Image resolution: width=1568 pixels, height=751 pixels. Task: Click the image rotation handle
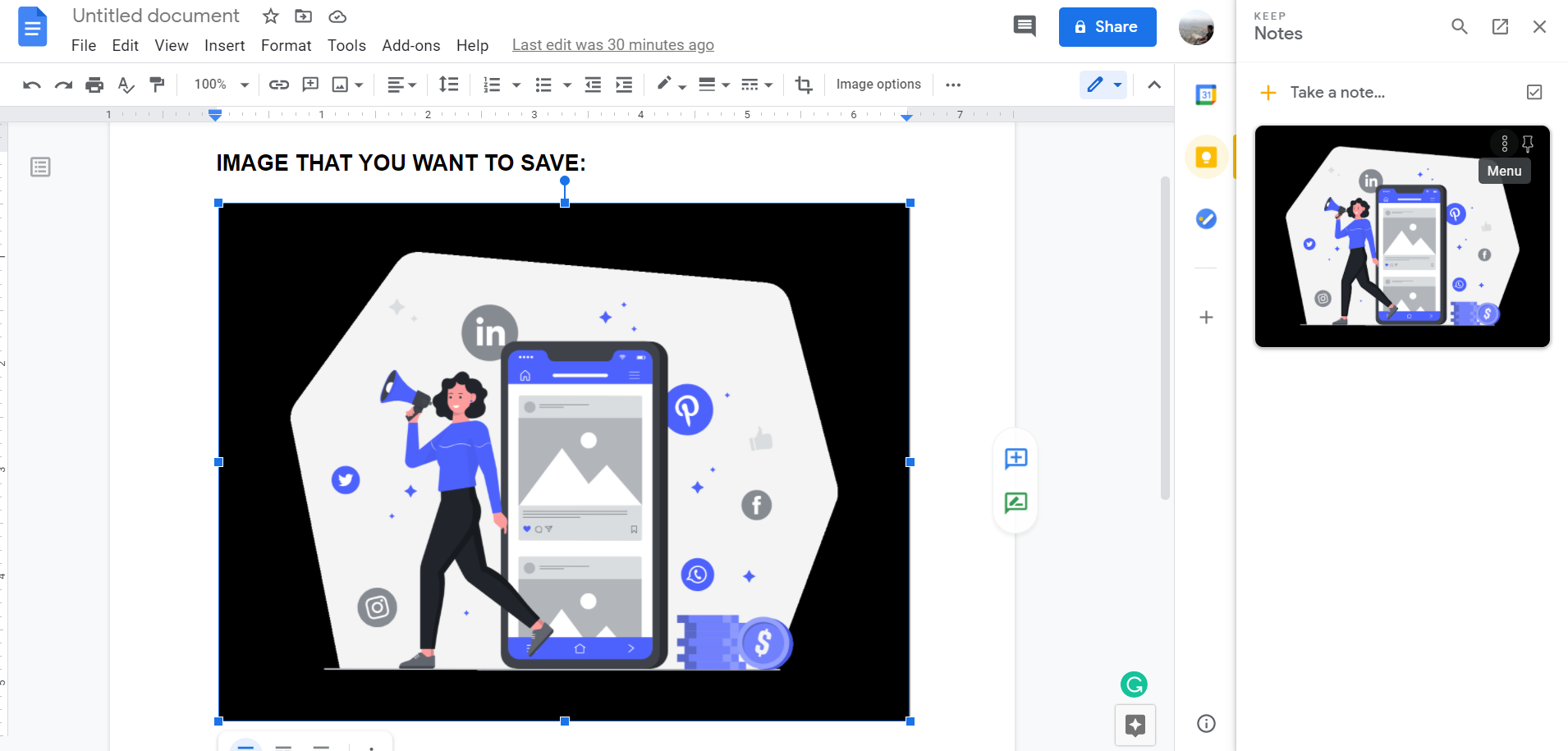click(x=565, y=181)
